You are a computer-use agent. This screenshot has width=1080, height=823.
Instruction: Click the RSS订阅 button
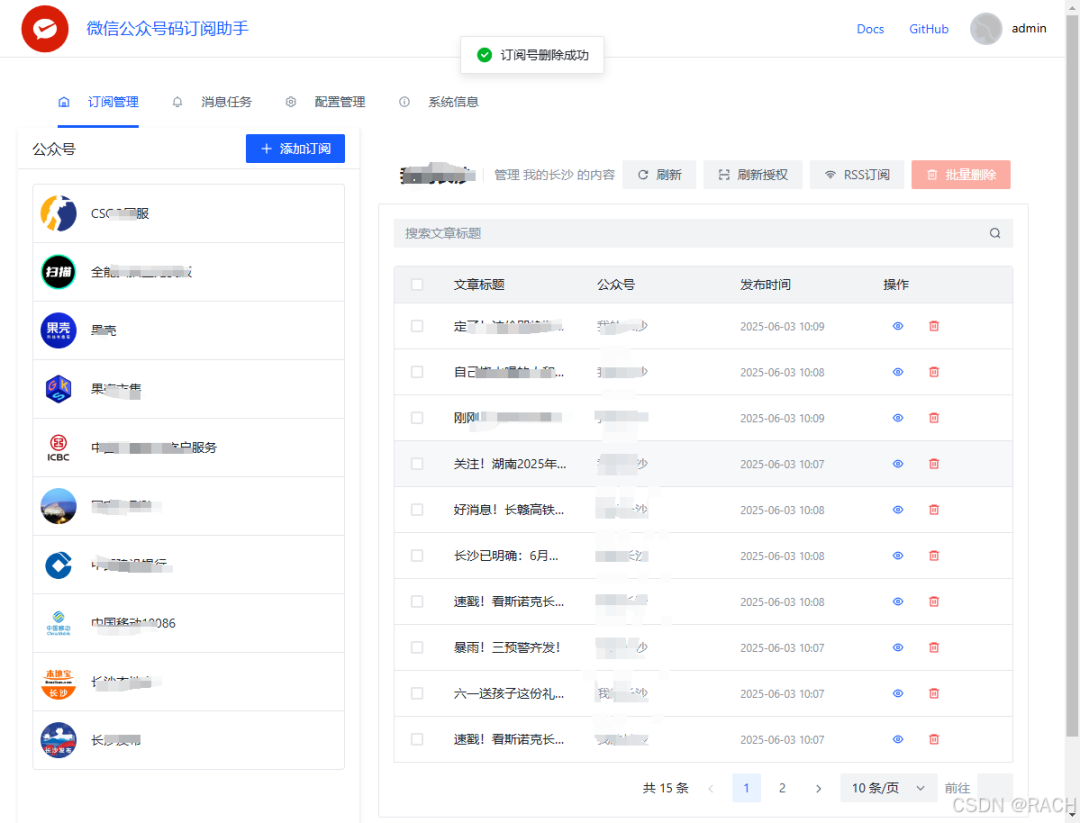click(x=857, y=175)
